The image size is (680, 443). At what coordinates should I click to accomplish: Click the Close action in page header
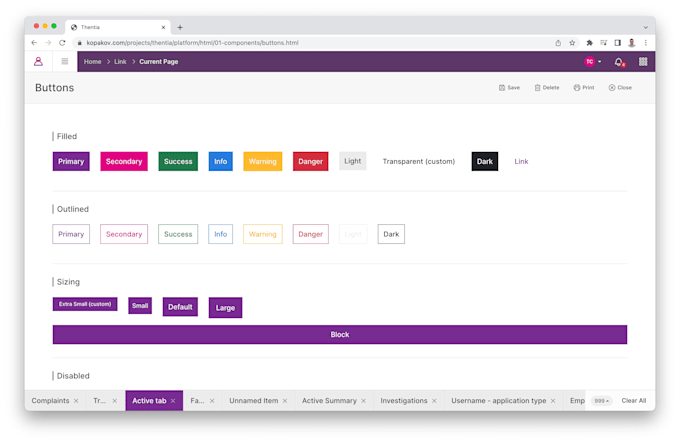pyautogui.click(x=620, y=88)
